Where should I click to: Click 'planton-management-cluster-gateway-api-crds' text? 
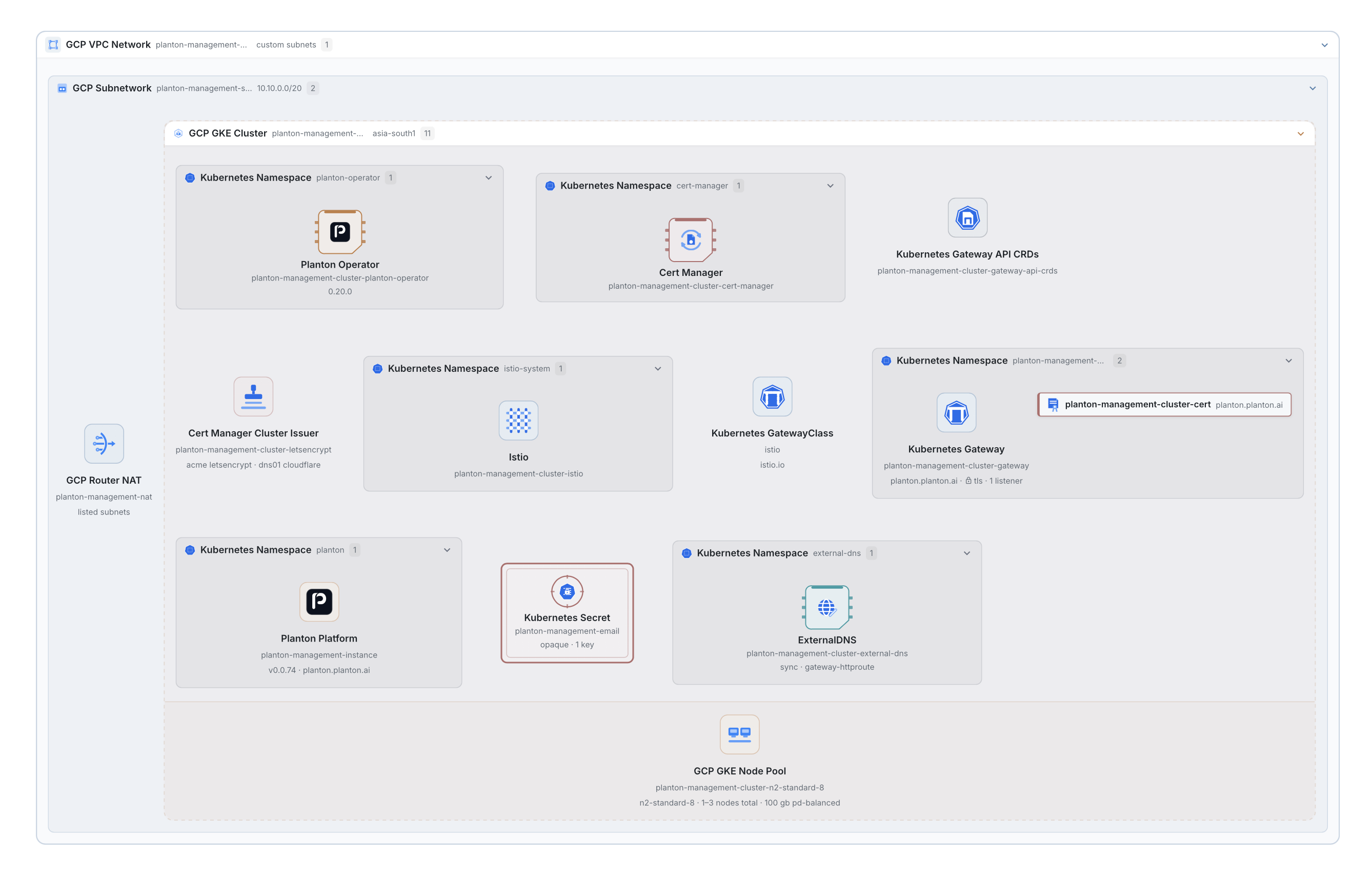click(967, 271)
